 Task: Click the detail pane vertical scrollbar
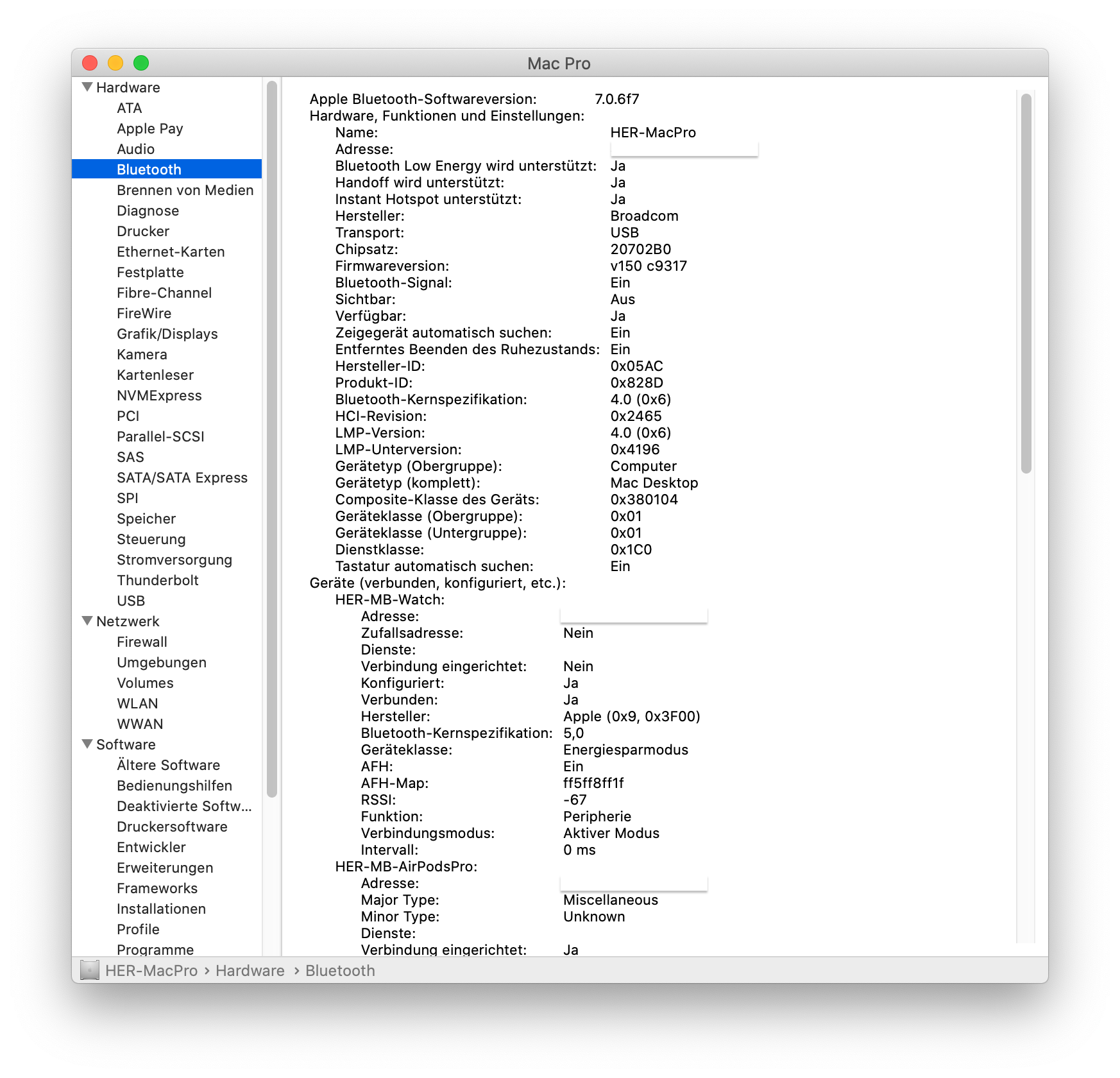click(1026, 284)
